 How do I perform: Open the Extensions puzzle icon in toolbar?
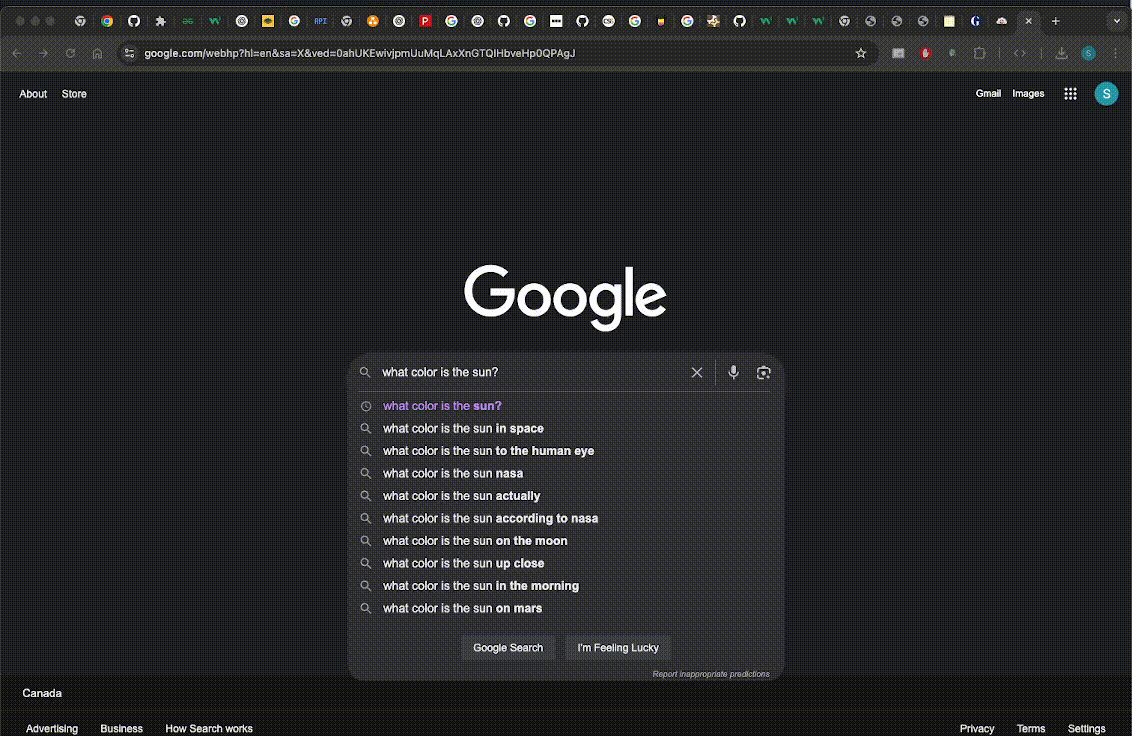(980, 53)
